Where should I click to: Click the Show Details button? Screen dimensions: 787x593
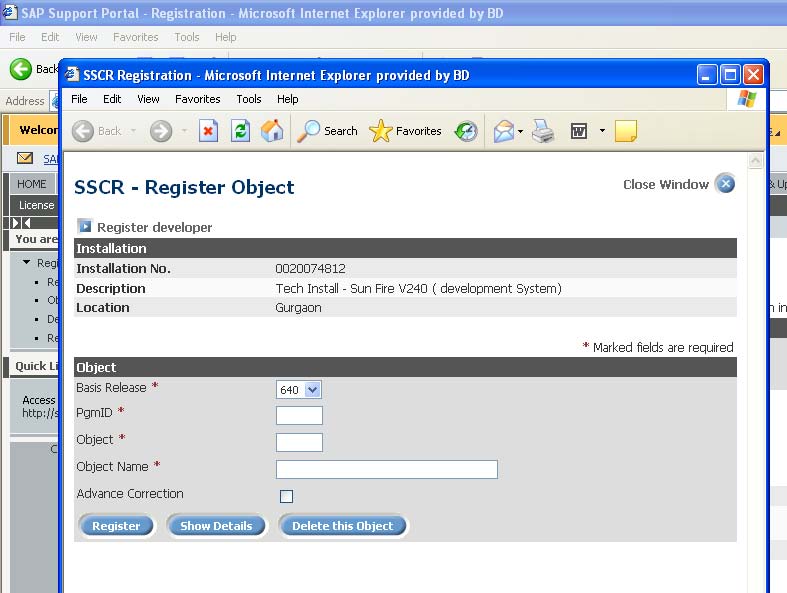216,526
